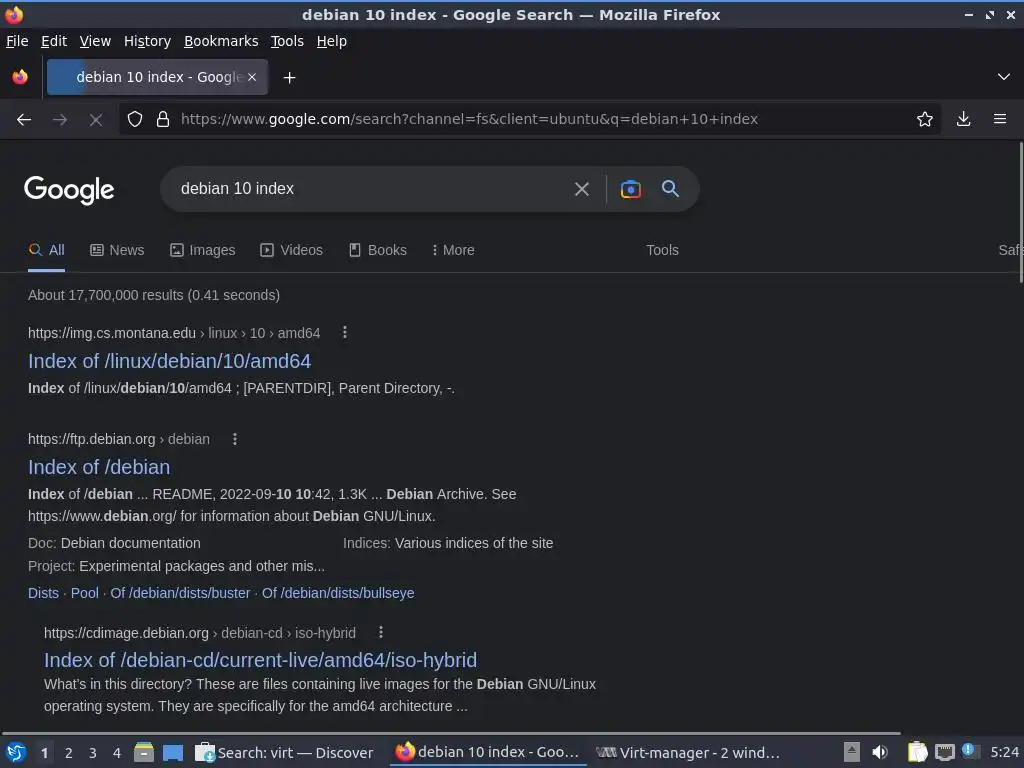Open file manager from the panel
The height and width of the screenshot is (768, 1024).
(x=144, y=752)
